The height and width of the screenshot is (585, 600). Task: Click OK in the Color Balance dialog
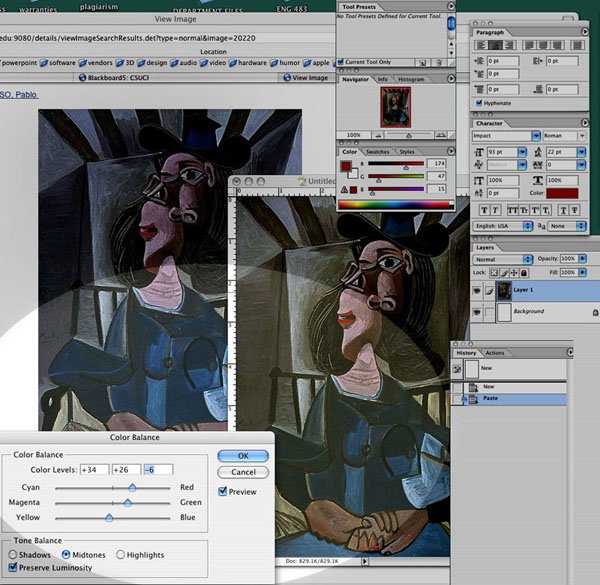click(x=243, y=456)
